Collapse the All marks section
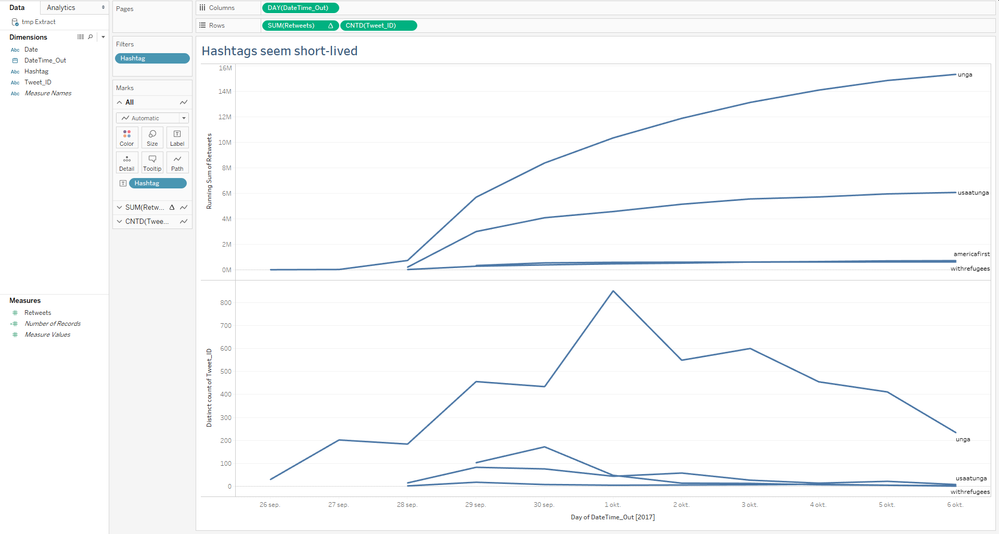This screenshot has height=534, width=999. coord(119,102)
